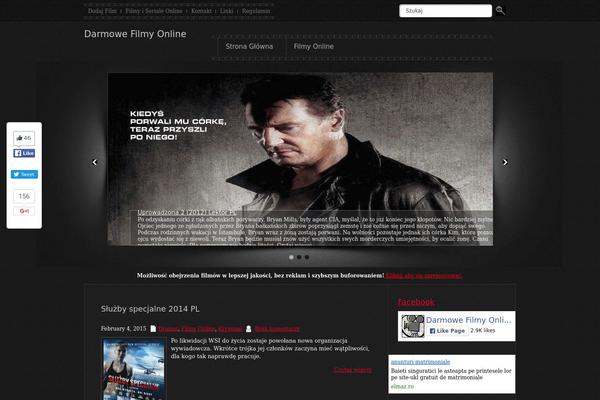600x400 pixels.
Task: Open the Facebook page camera avatar
Action: 413,326
